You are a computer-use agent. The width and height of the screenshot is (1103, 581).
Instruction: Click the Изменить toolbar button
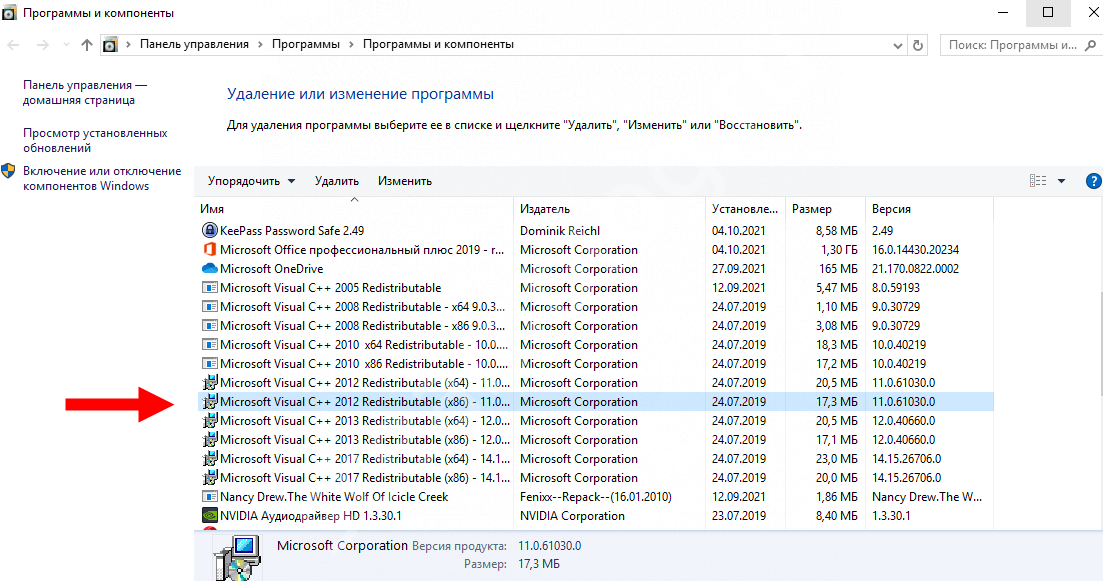pyautogui.click(x=404, y=181)
